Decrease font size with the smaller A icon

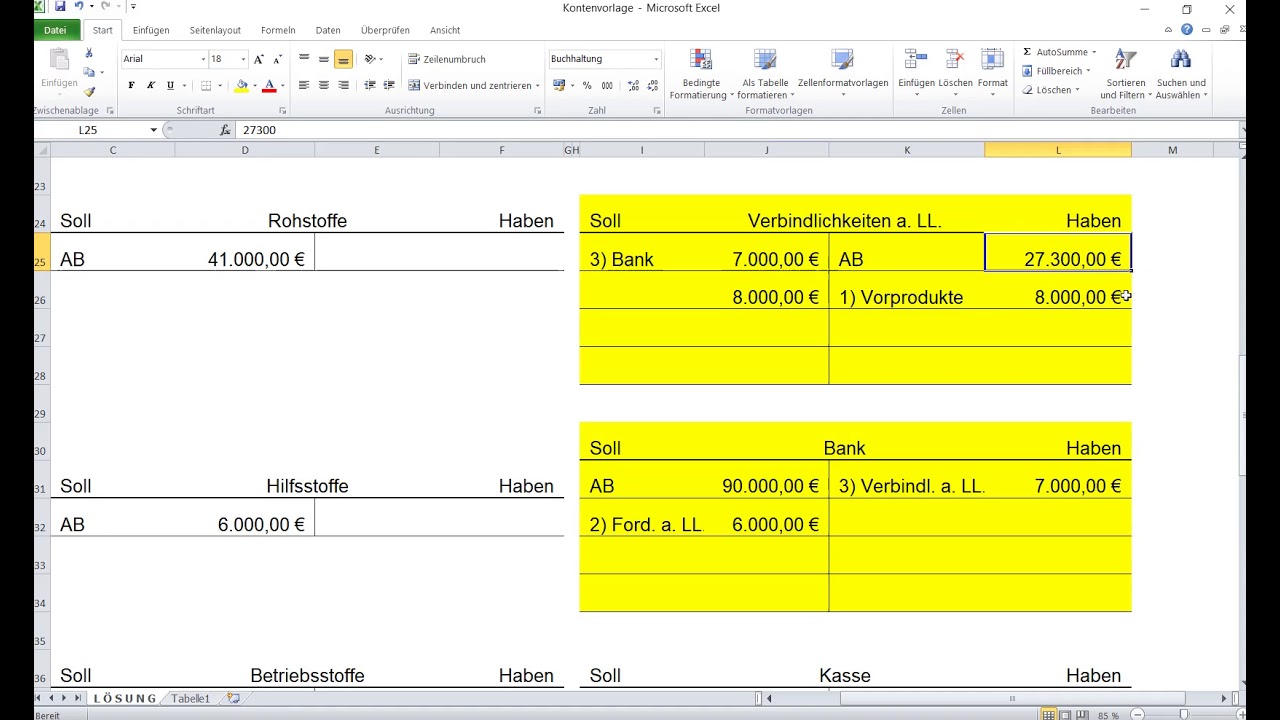click(276, 59)
